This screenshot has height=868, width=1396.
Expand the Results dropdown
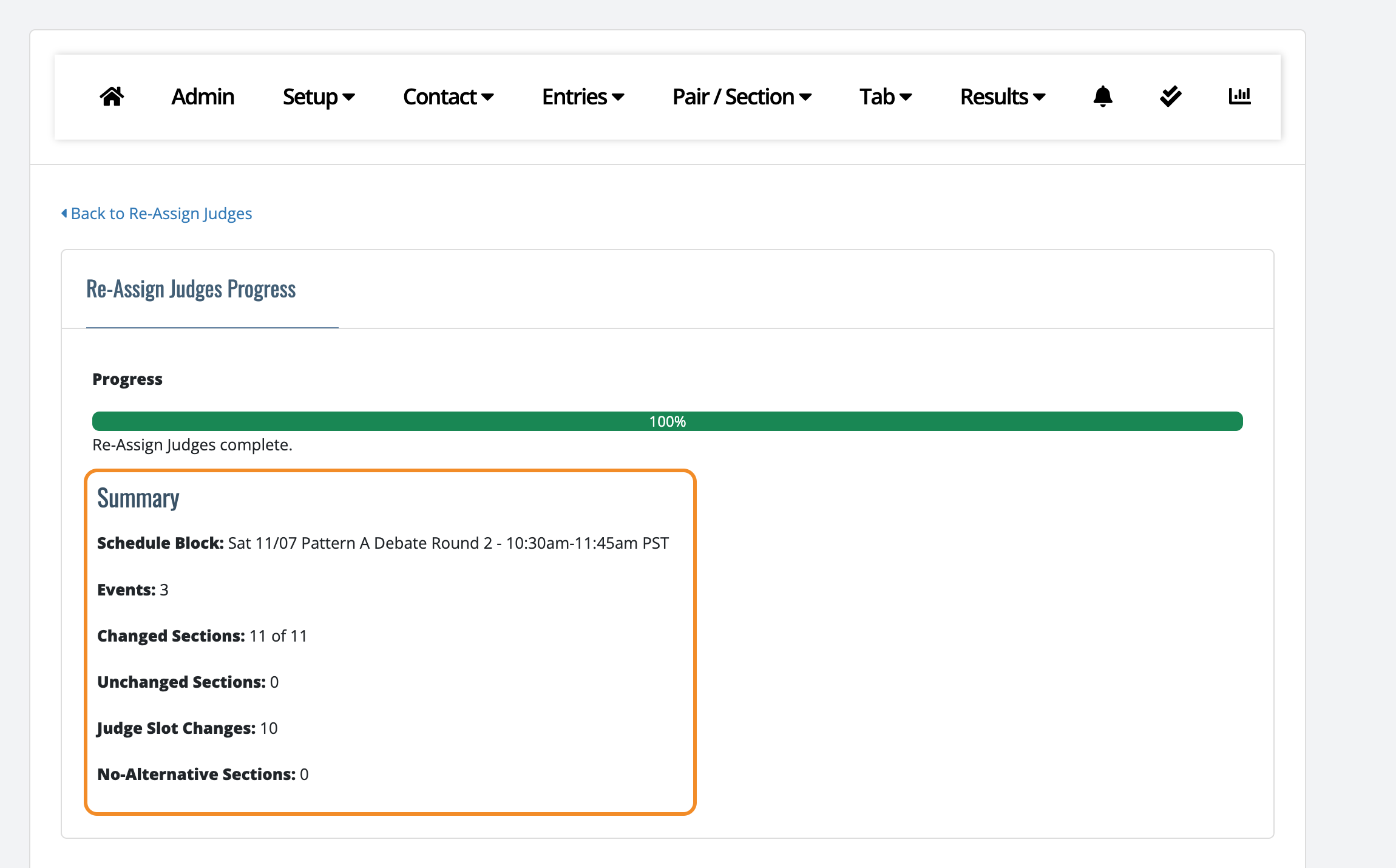pyautogui.click(x=1003, y=97)
